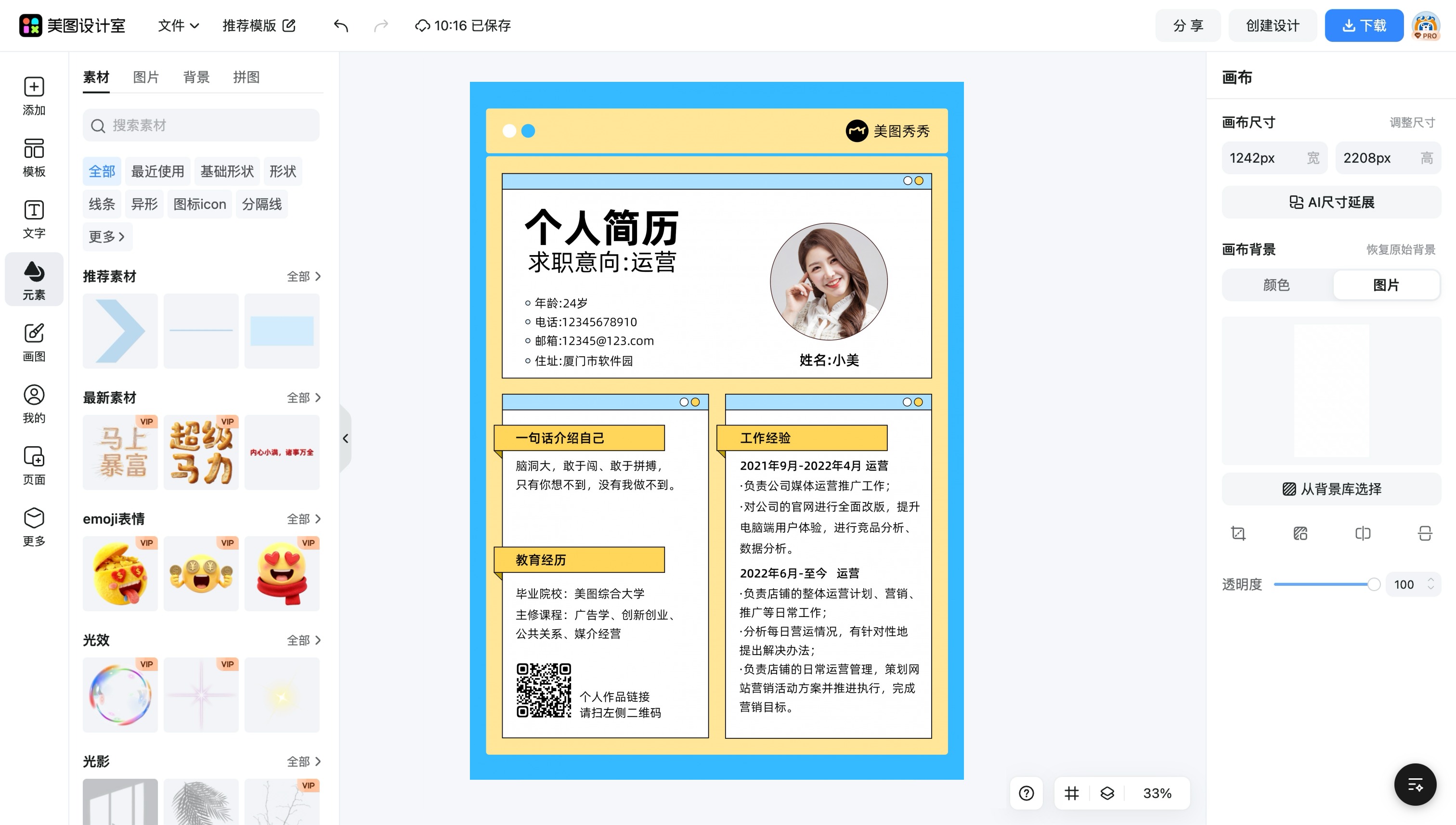The height and width of the screenshot is (825, 1456).
Task: Expand 推荐素材 全部 list
Action: 304,276
